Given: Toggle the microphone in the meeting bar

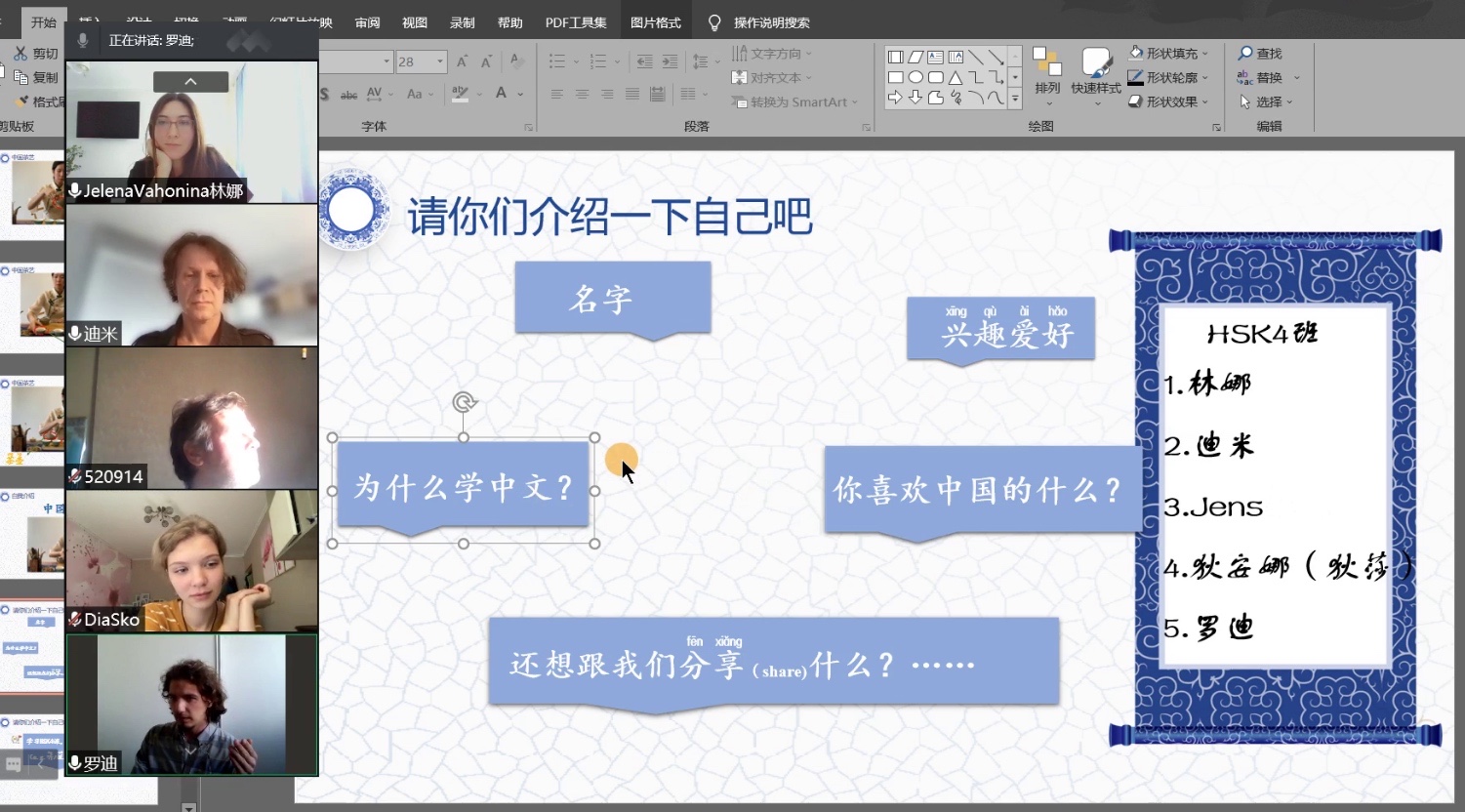Looking at the screenshot, I should pos(83,40).
